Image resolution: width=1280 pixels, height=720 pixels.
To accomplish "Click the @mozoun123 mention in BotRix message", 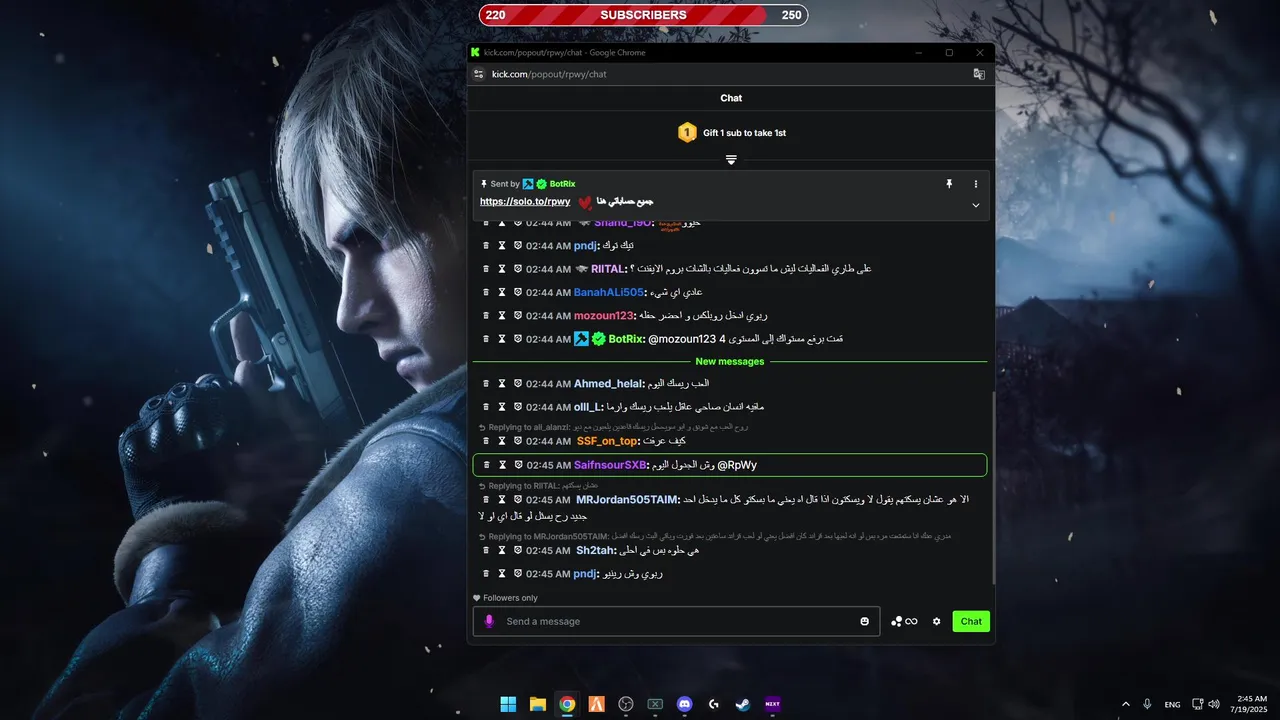I will coord(683,339).
